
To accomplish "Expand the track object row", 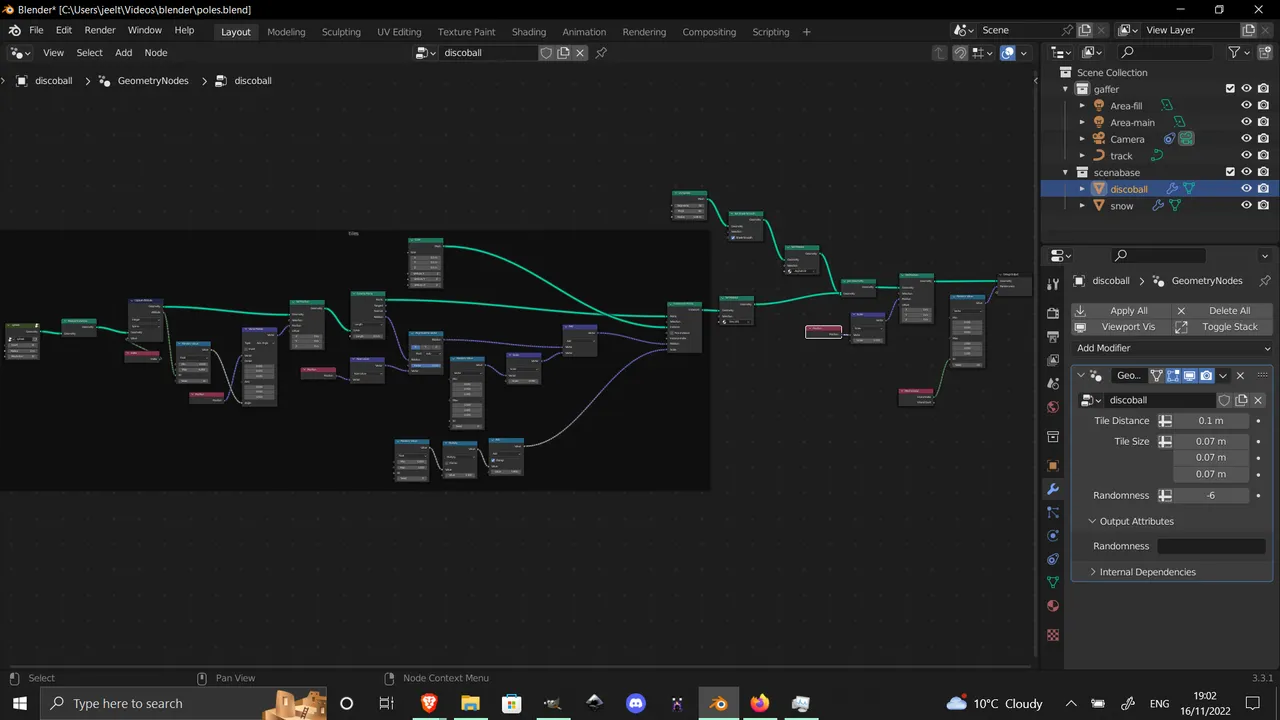I will (1081, 156).
